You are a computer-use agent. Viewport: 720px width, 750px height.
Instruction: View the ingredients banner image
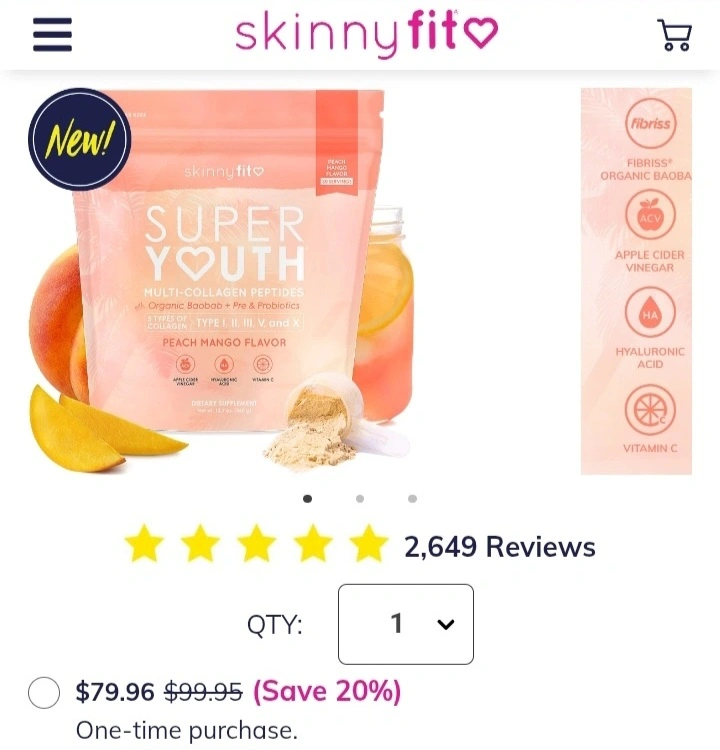coord(636,281)
